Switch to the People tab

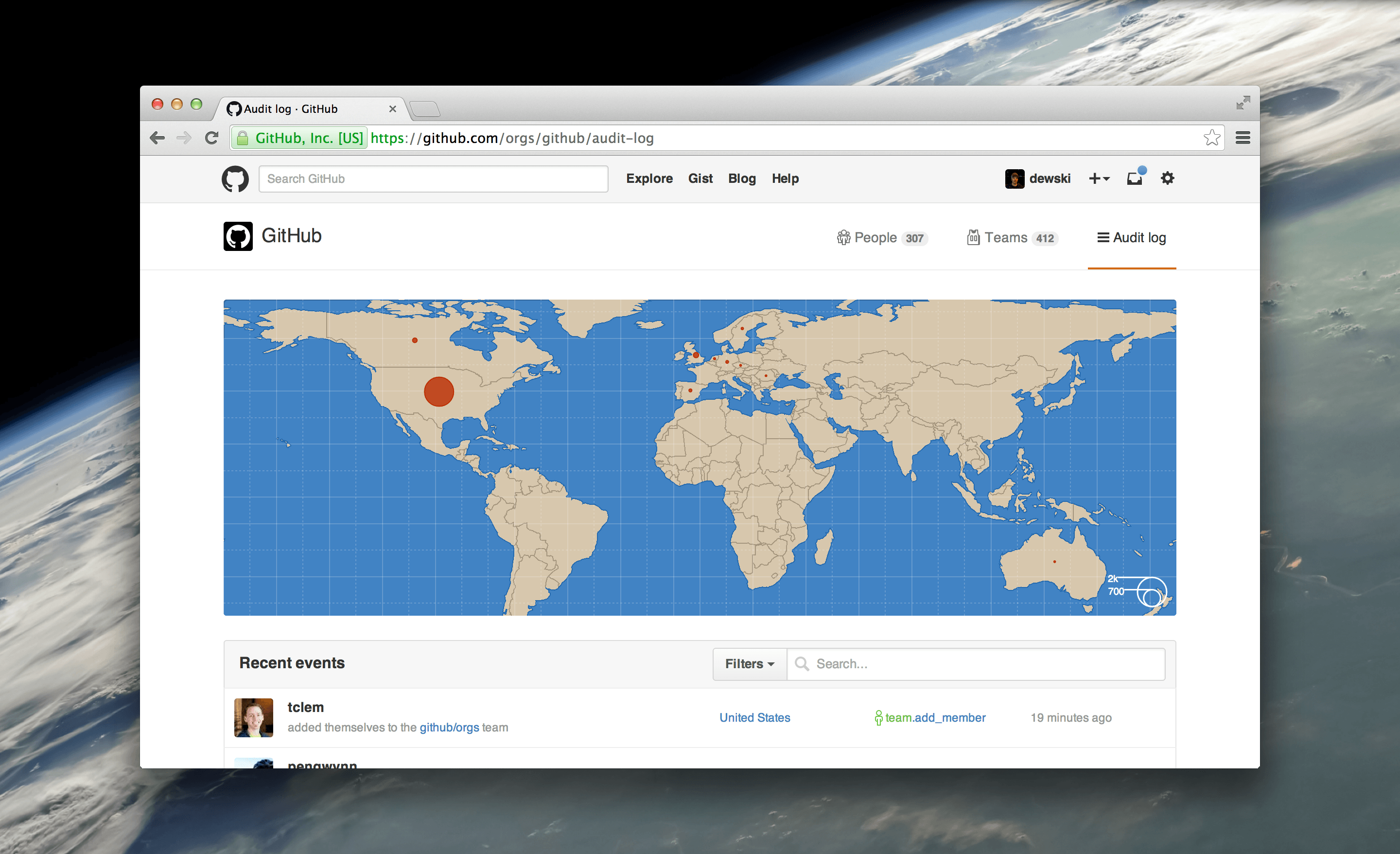click(x=882, y=238)
